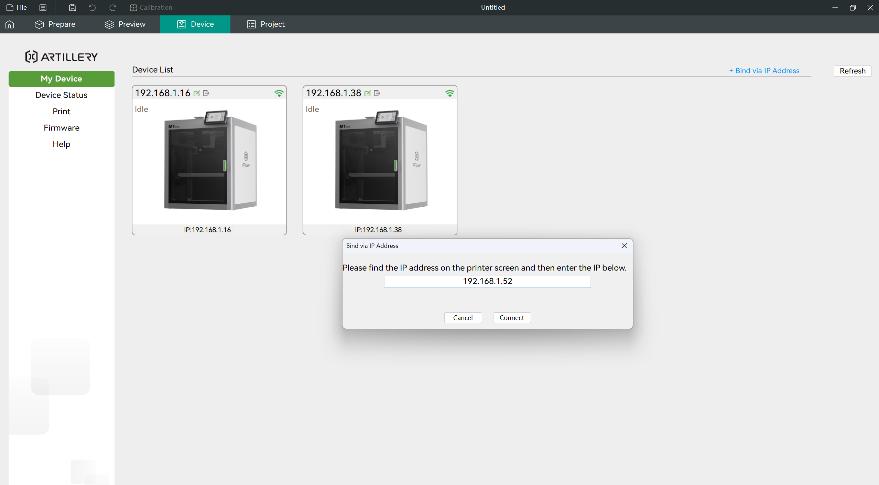Image resolution: width=879 pixels, height=485 pixels.
Task: Click the Device List heading
Action: (152, 70)
